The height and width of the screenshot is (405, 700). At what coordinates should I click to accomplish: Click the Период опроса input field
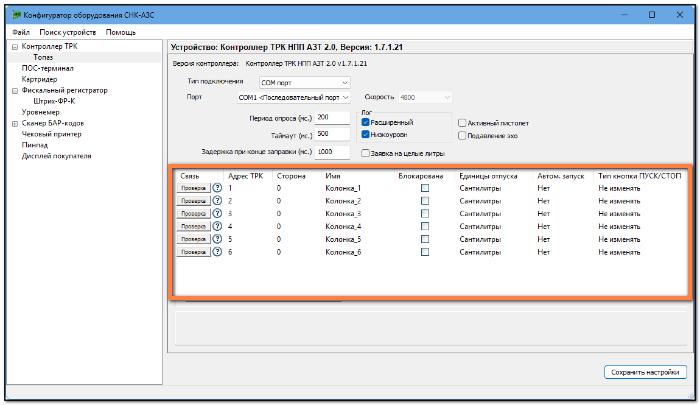point(332,117)
